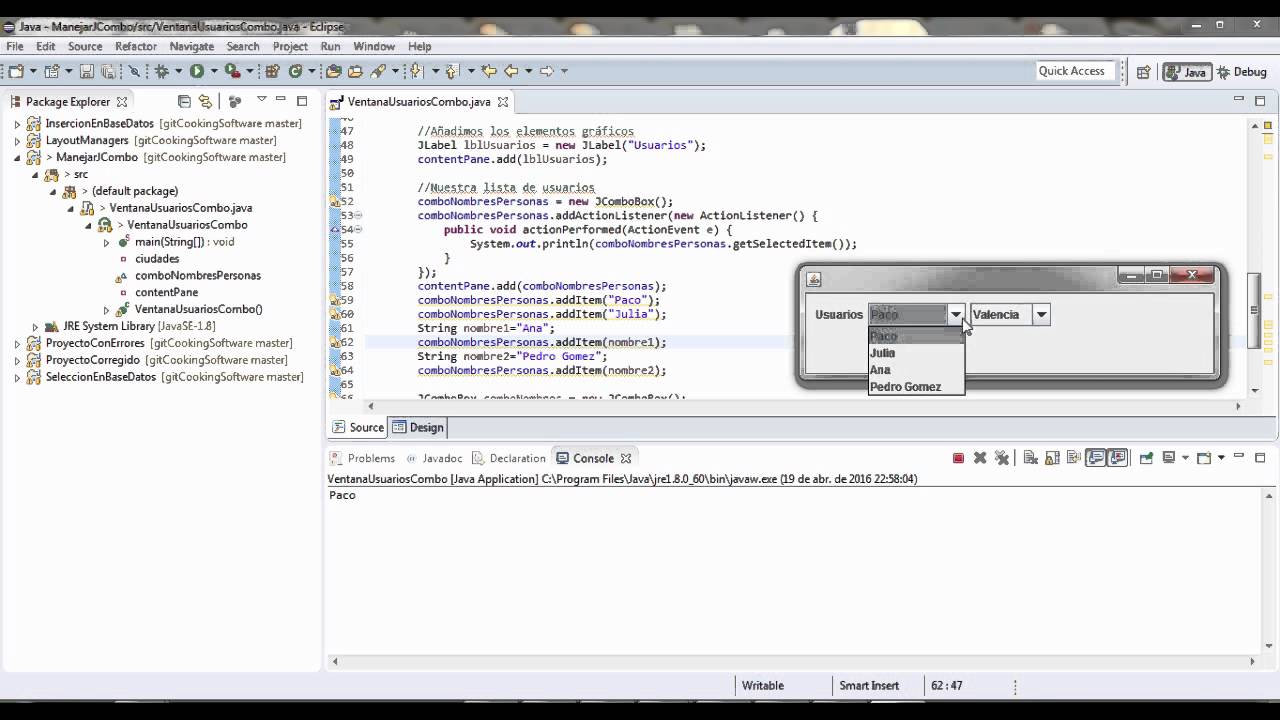Select Pedro Gomez in the dropdown list

[916, 387]
